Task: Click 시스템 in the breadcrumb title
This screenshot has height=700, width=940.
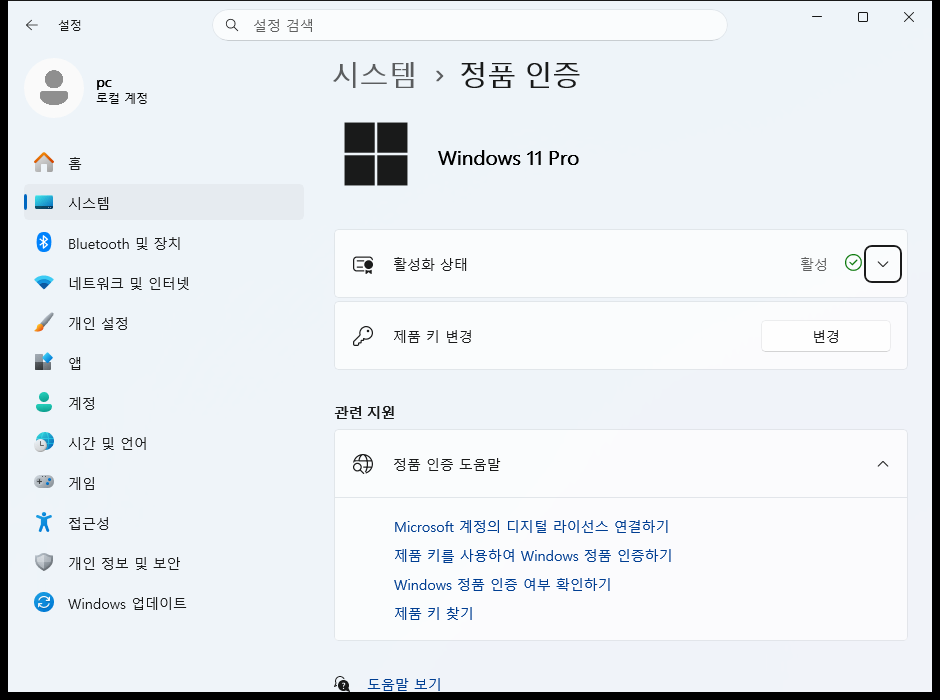Action: click(x=375, y=75)
